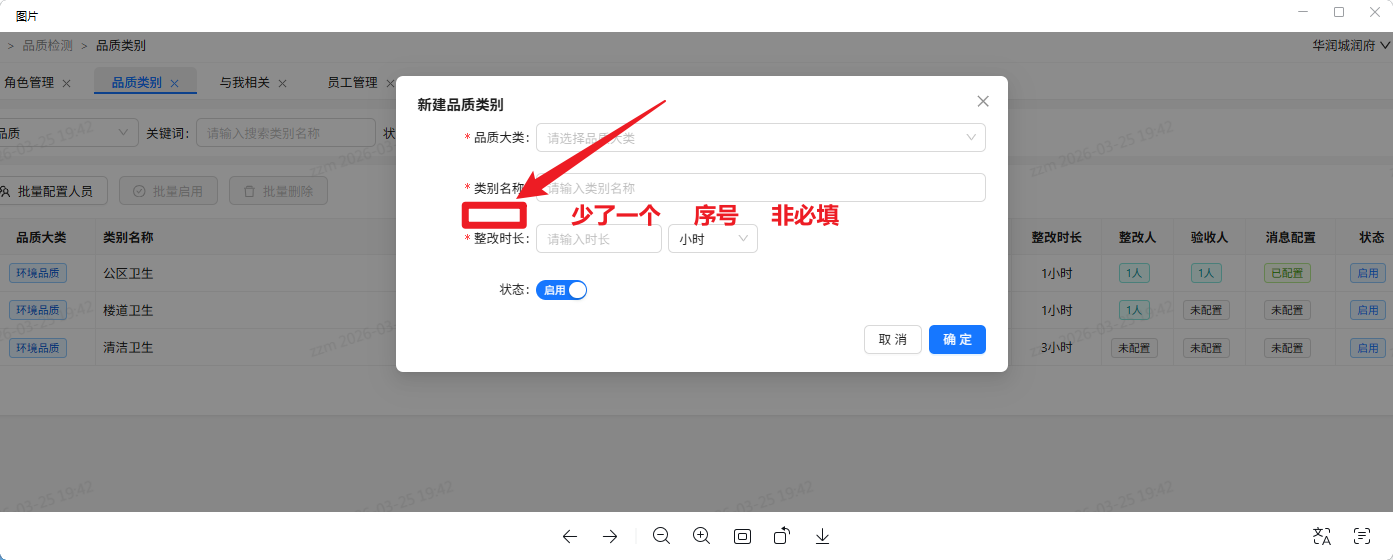Image resolution: width=1393 pixels, height=560 pixels.
Task: Click the 品质大类 column header
Action: click(41, 237)
